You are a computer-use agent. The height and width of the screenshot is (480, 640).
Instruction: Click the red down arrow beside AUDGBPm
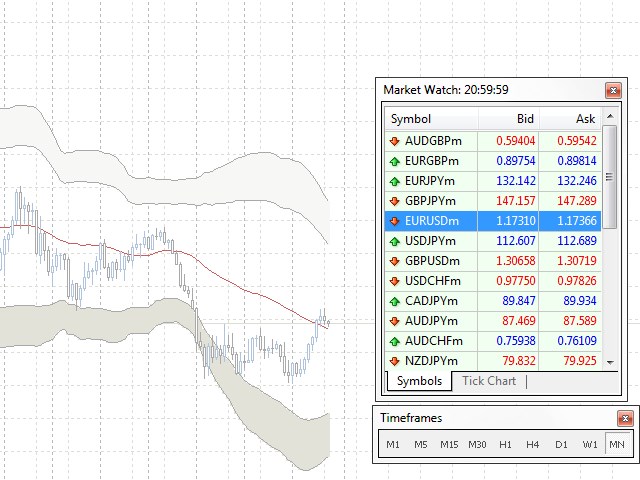click(x=395, y=141)
